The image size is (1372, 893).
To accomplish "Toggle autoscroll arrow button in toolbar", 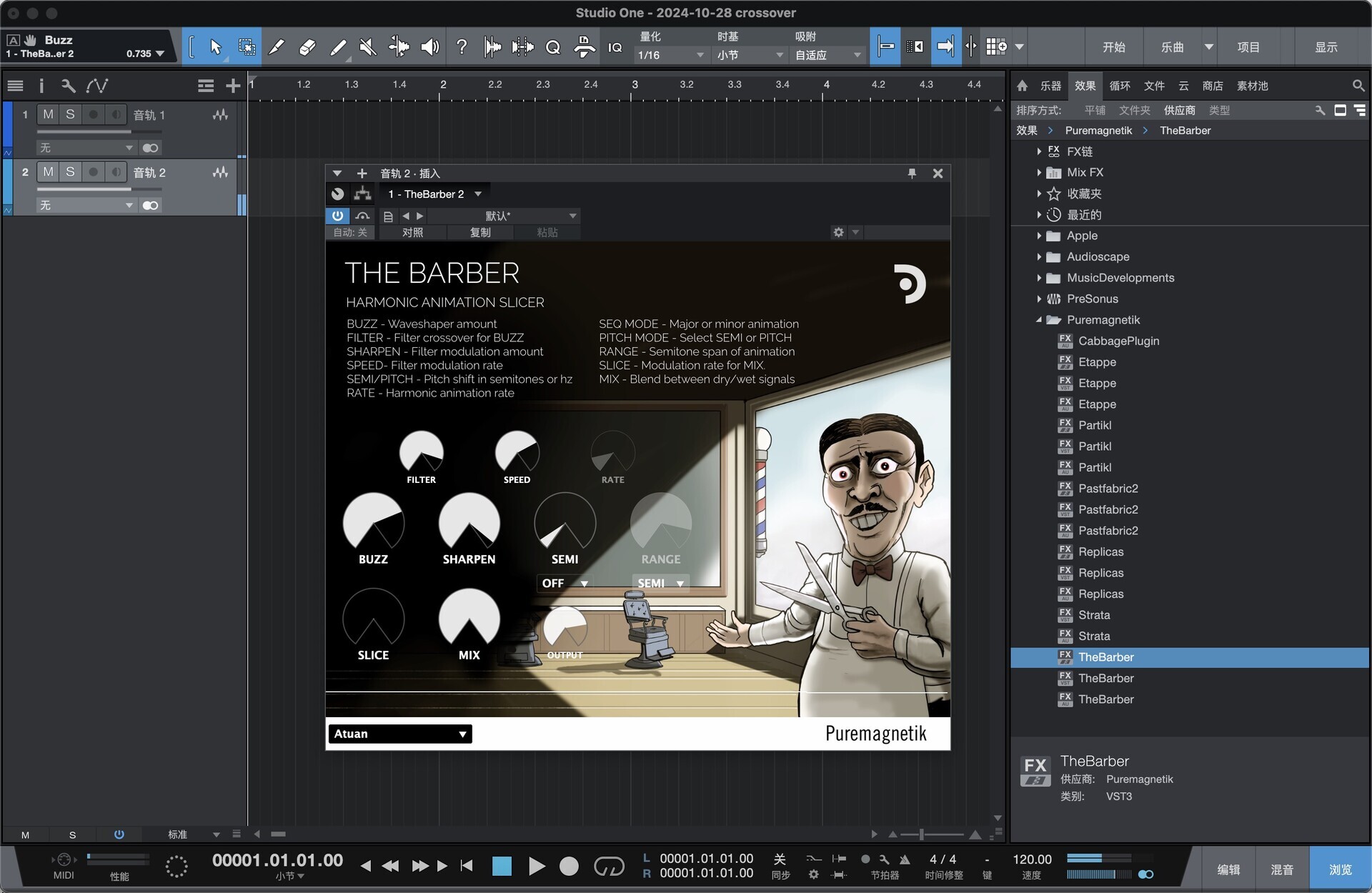I will point(945,47).
